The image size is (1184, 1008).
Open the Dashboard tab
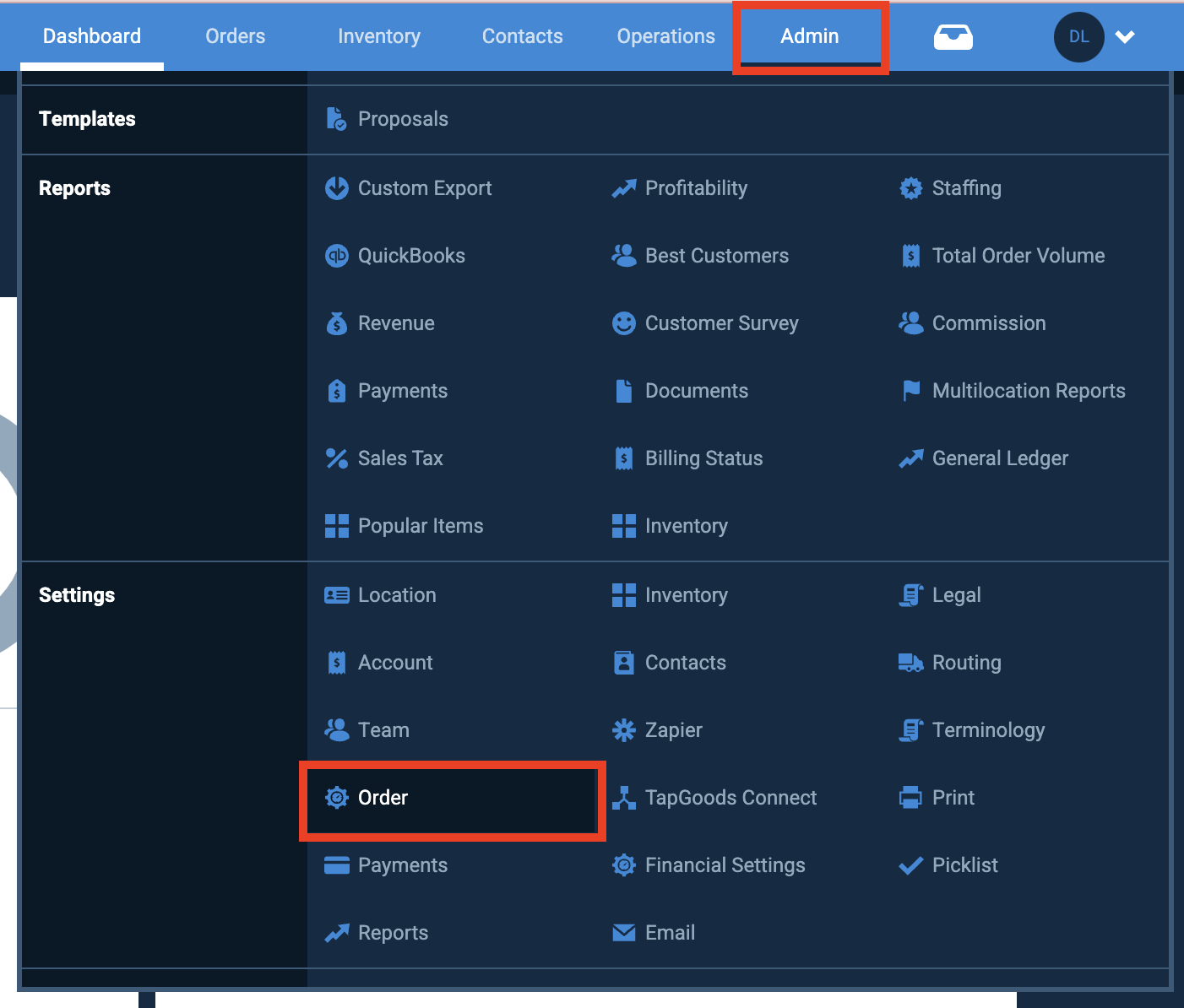click(x=92, y=36)
